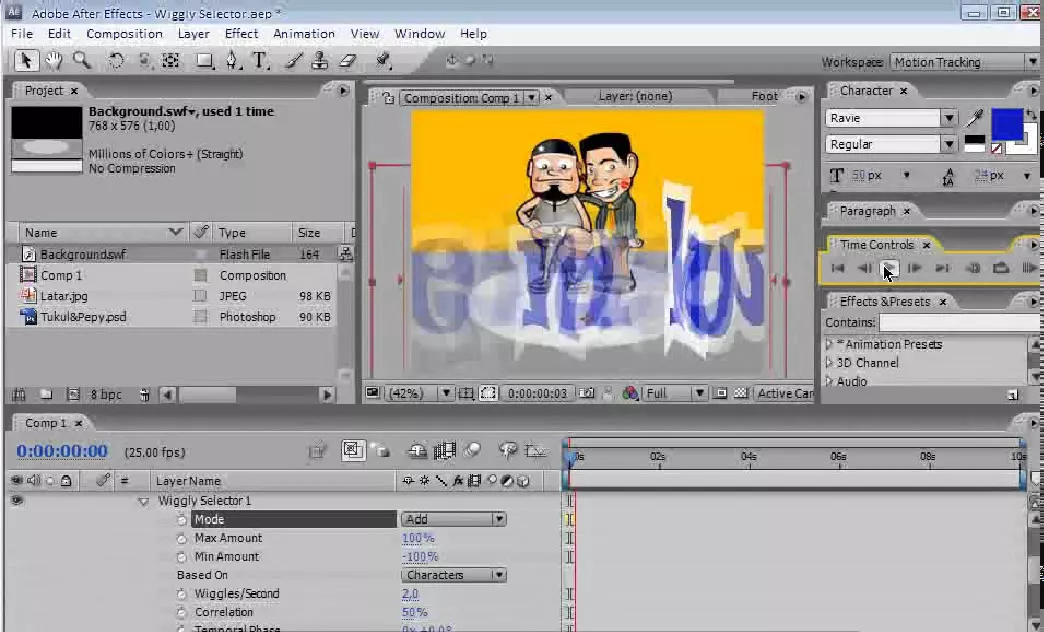Jump to first frame in Time Controls
This screenshot has height=632, width=1044.
tap(838, 268)
